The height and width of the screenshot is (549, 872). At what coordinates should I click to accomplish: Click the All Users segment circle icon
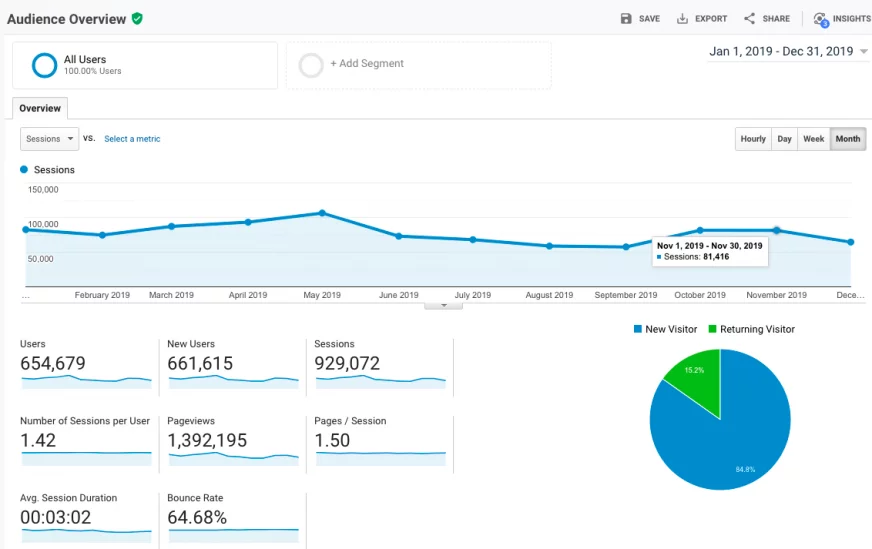(44, 65)
